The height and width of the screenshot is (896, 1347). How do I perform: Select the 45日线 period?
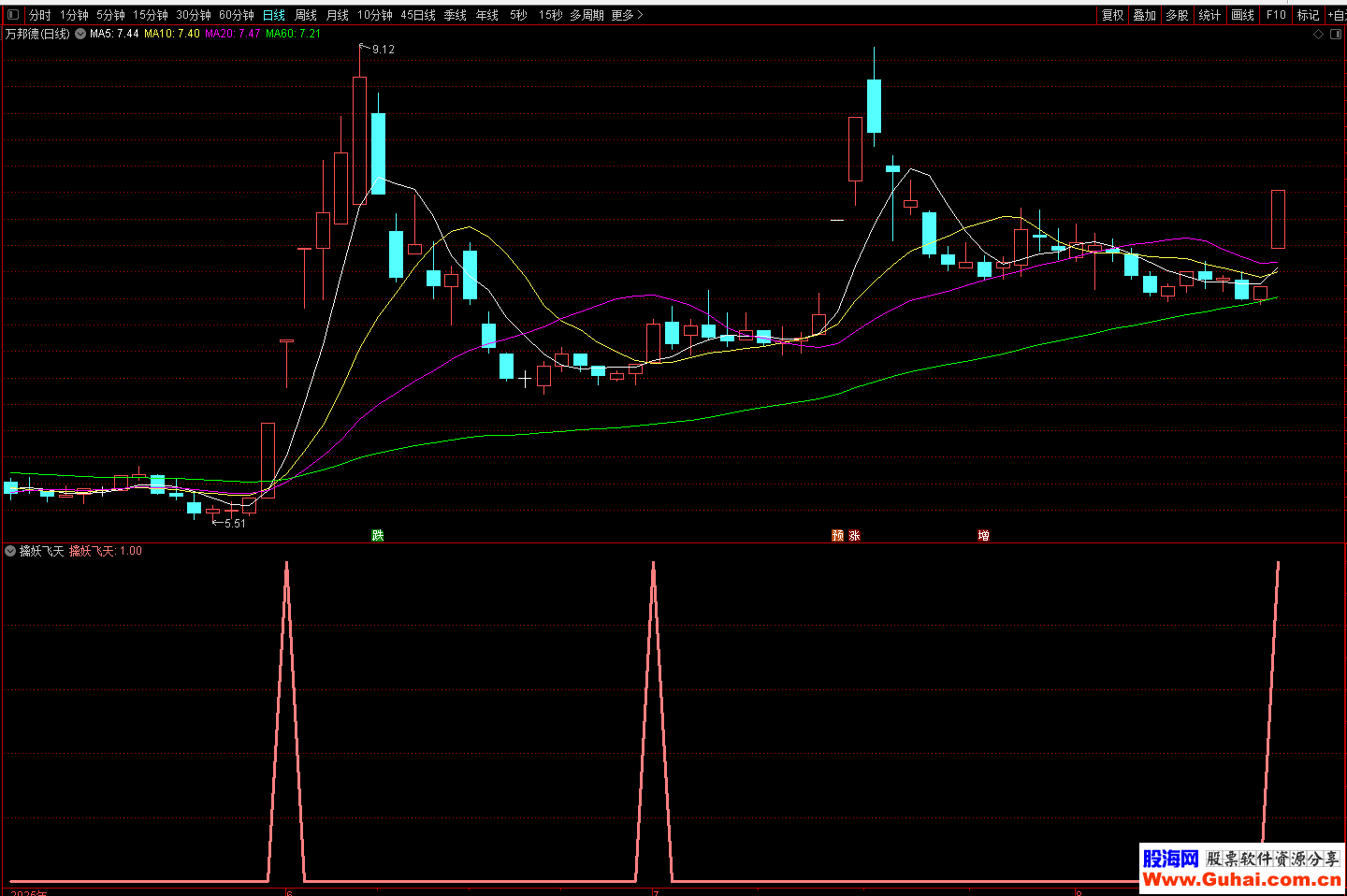point(418,15)
